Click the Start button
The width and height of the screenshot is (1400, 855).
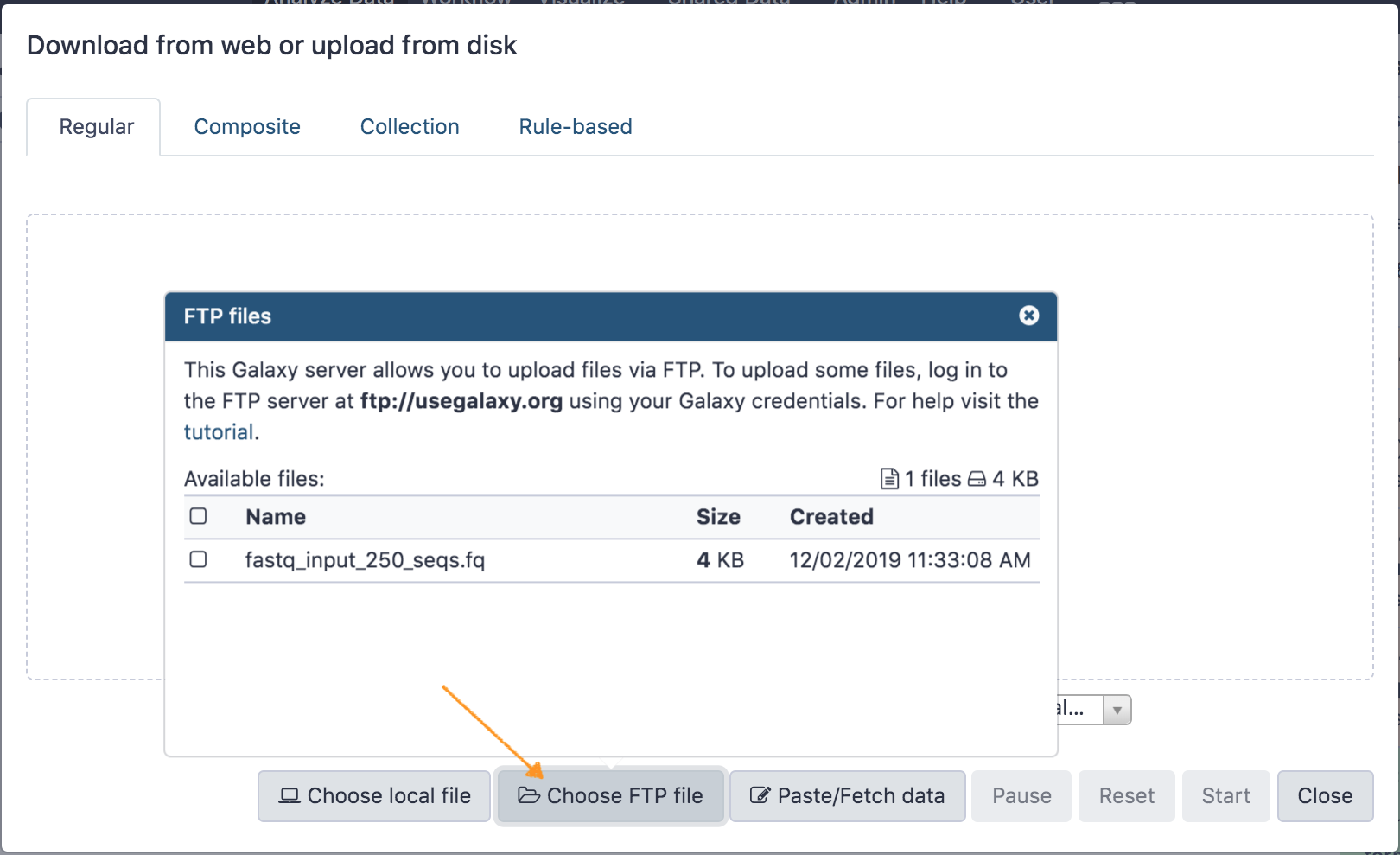point(1226,796)
